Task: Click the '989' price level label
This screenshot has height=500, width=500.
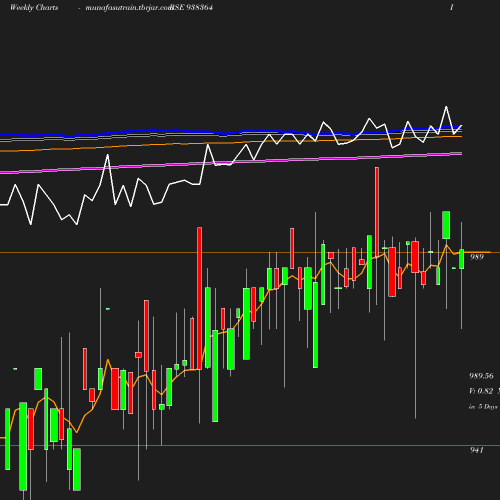Action: coord(477,257)
